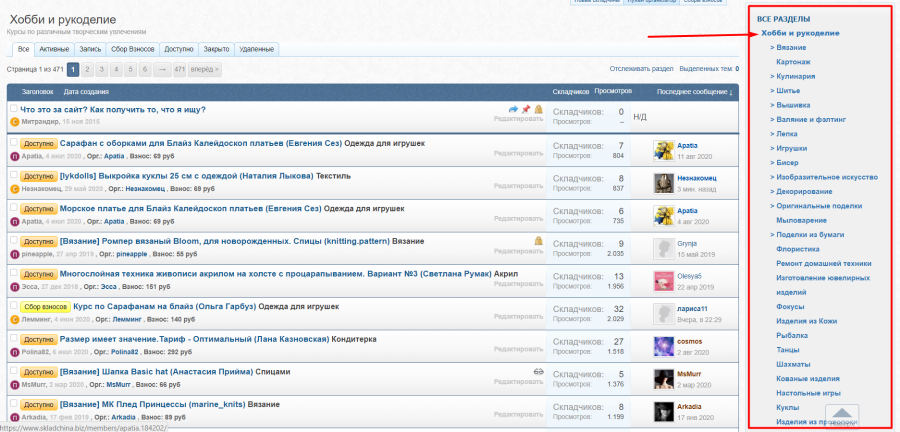Select checkbox for Курс по Сарафанам thread
The height and width of the screenshot is (432, 900).
[14, 306]
